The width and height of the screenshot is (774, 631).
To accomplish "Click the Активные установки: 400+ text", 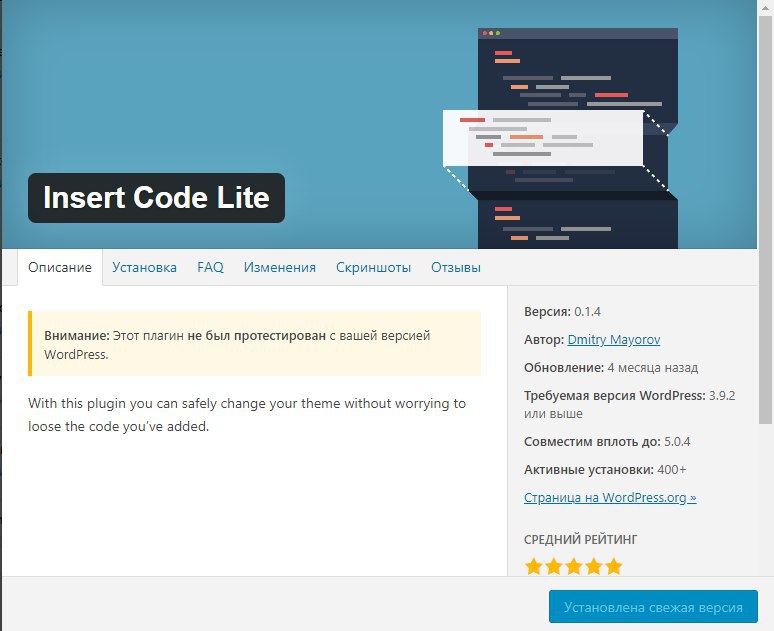I will click(605, 470).
